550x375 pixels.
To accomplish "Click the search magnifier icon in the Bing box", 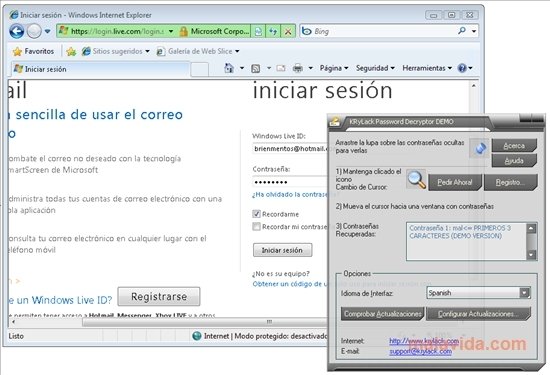I will 462,31.
